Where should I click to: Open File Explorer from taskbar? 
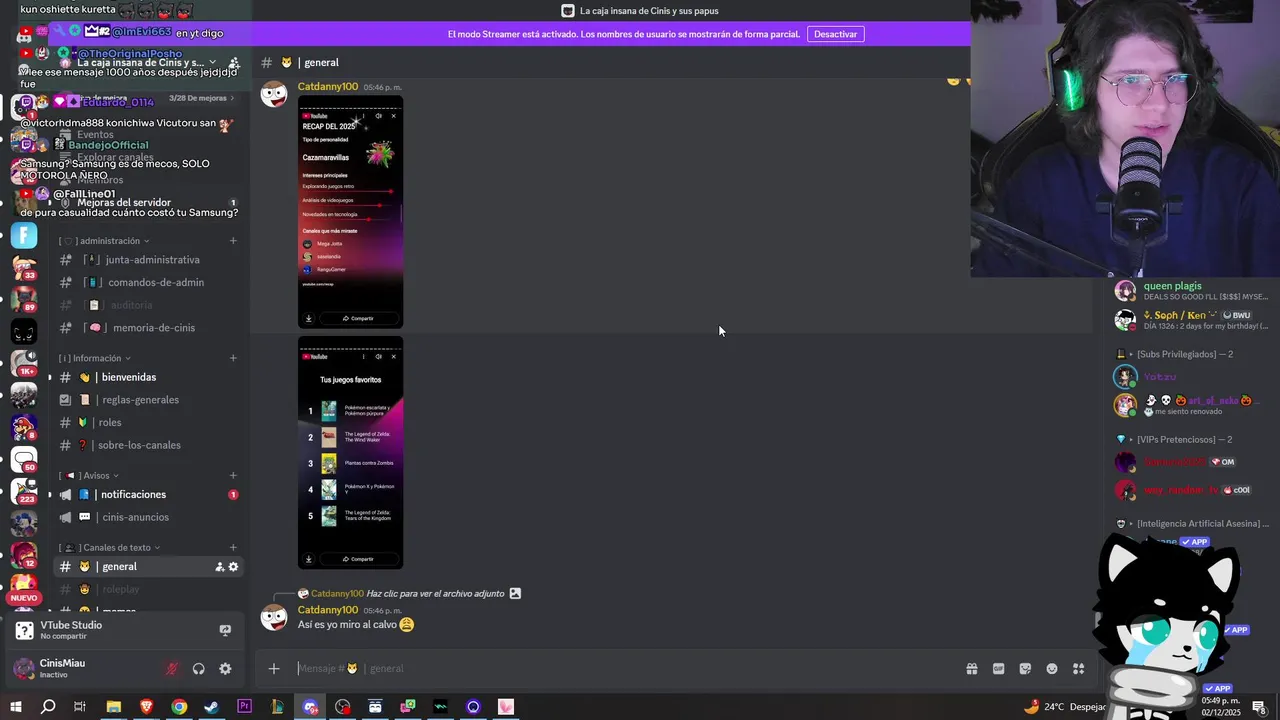tap(114, 707)
